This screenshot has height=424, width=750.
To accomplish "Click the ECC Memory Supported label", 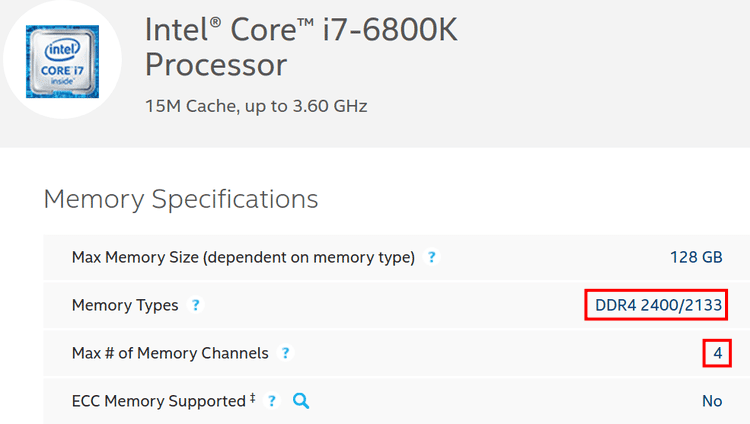I will click(159, 401).
